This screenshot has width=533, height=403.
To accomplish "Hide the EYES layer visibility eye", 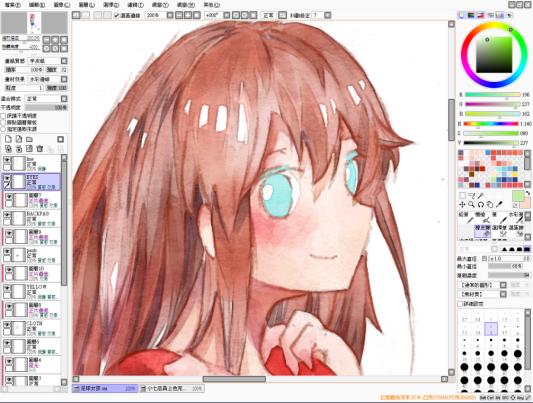I will click(7, 178).
